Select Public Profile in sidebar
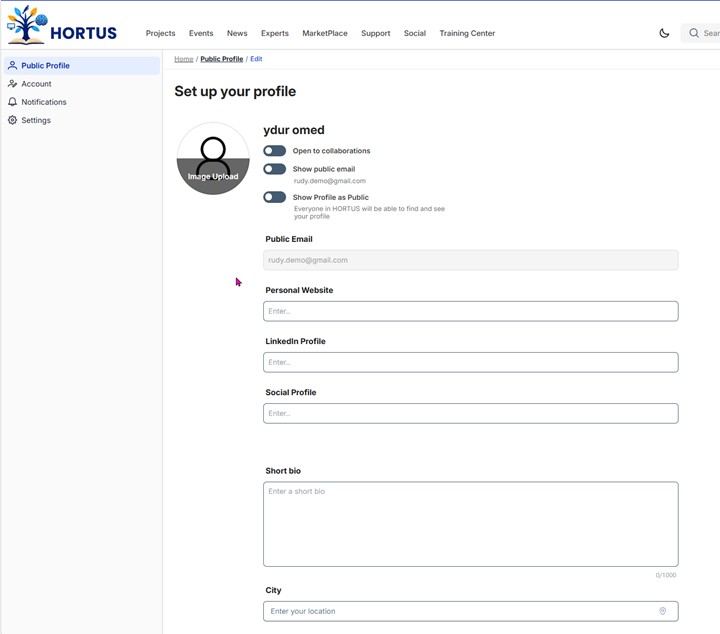Screen dimensions: 720x634 click(82, 66)
